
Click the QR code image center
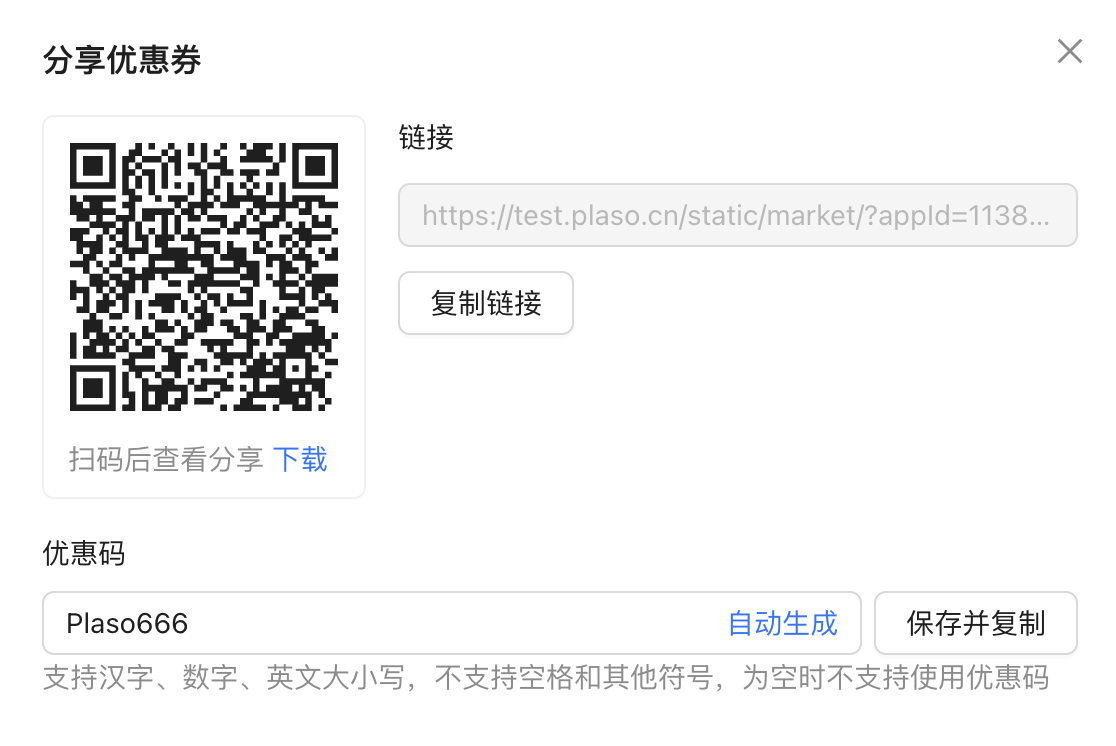204,277
